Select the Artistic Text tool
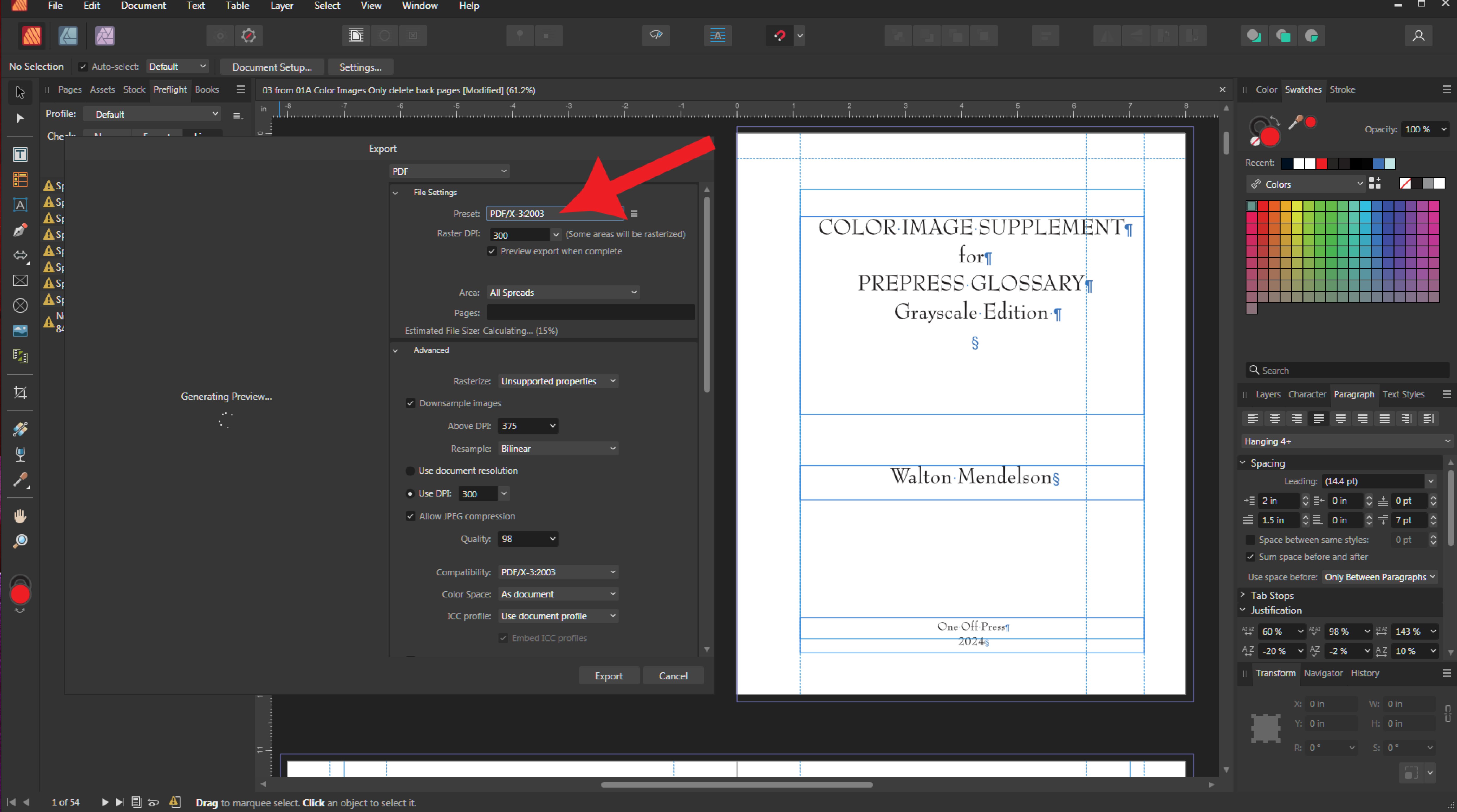This screenshot has width=1457, height=812. 20,205
